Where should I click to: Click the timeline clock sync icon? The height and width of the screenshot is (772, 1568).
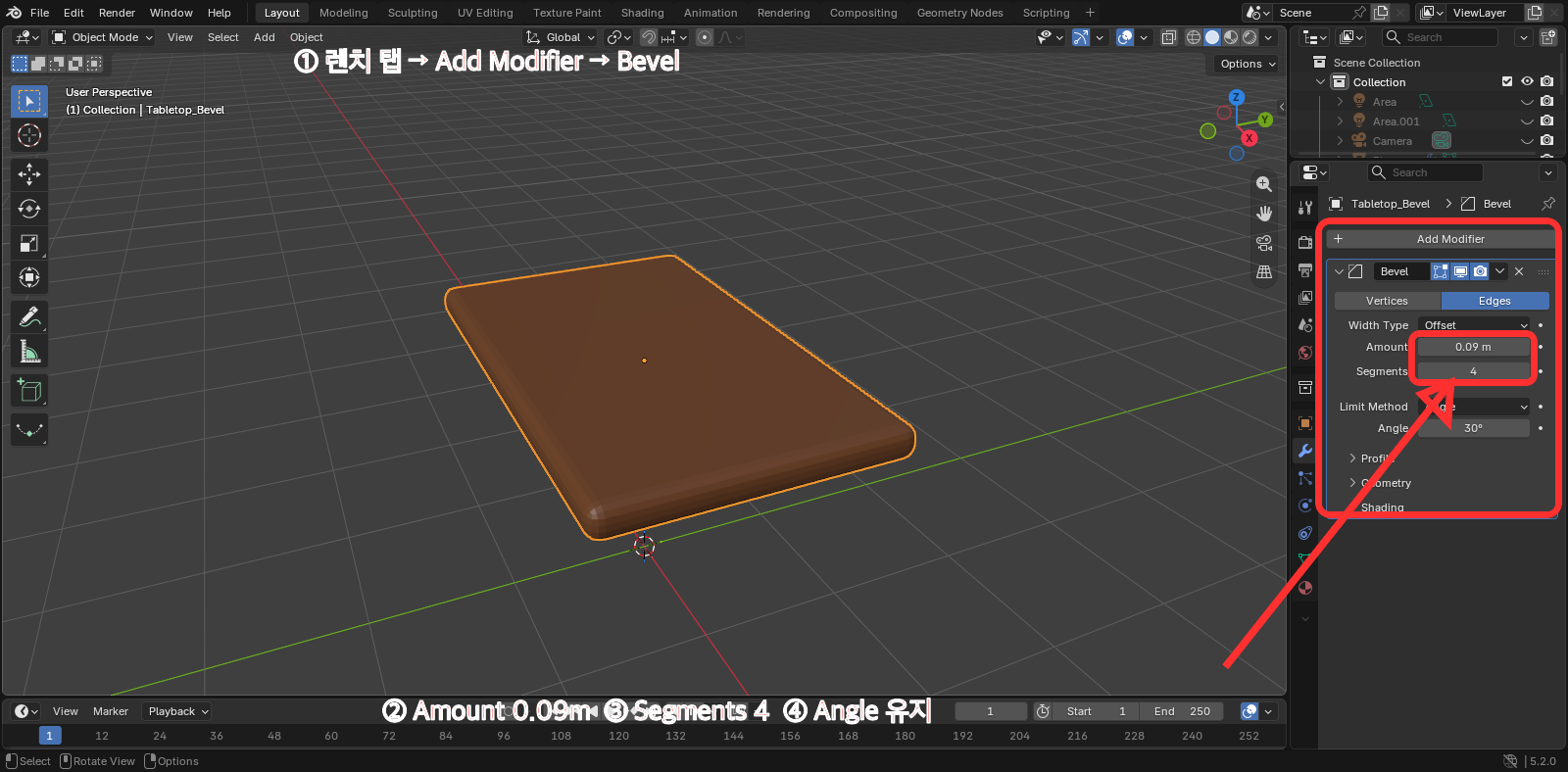[1044, 711]
